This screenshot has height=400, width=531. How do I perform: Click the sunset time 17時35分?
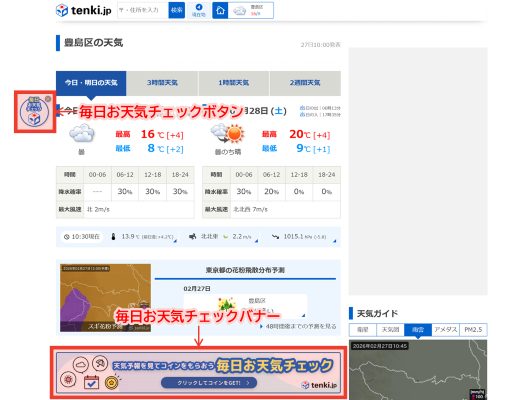[320, 115]
